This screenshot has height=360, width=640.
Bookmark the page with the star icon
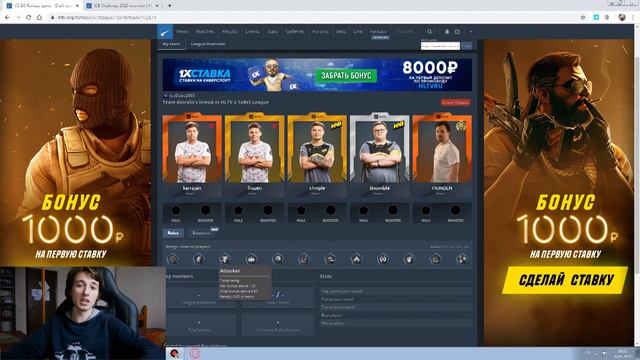click(x=583, y=18)
